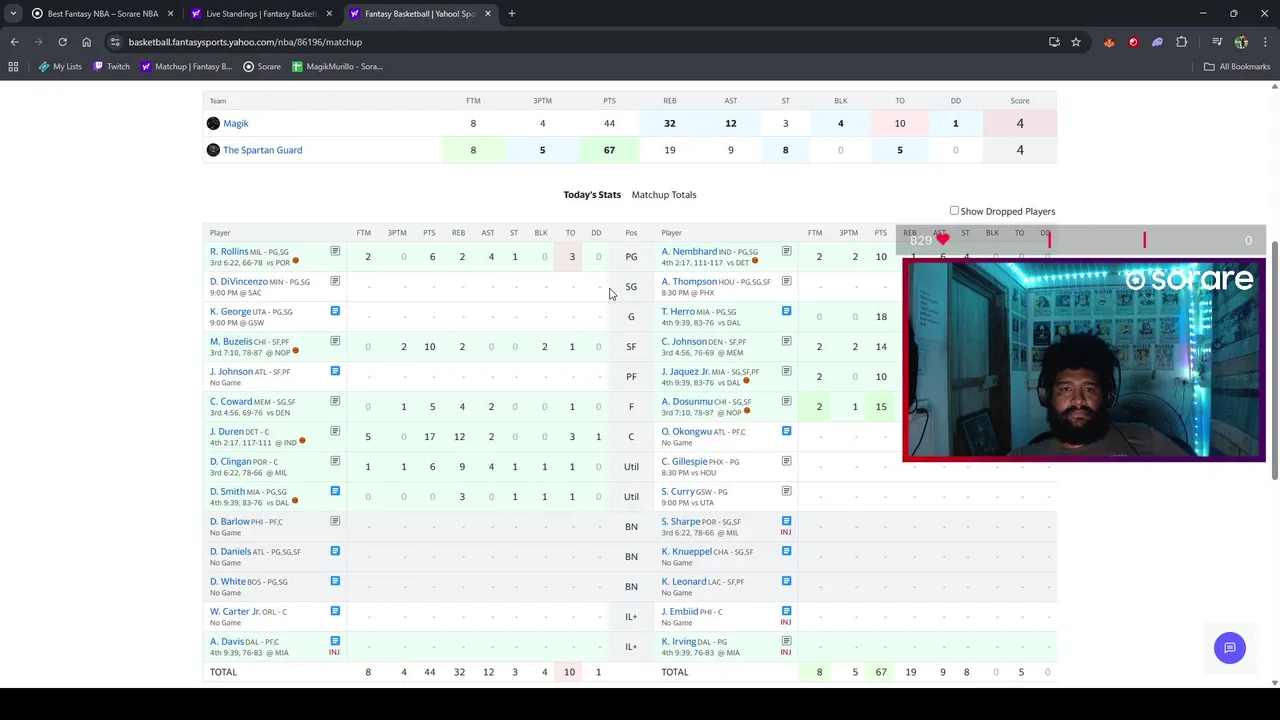Open notes icon for C. Coward

click(335, 401)
